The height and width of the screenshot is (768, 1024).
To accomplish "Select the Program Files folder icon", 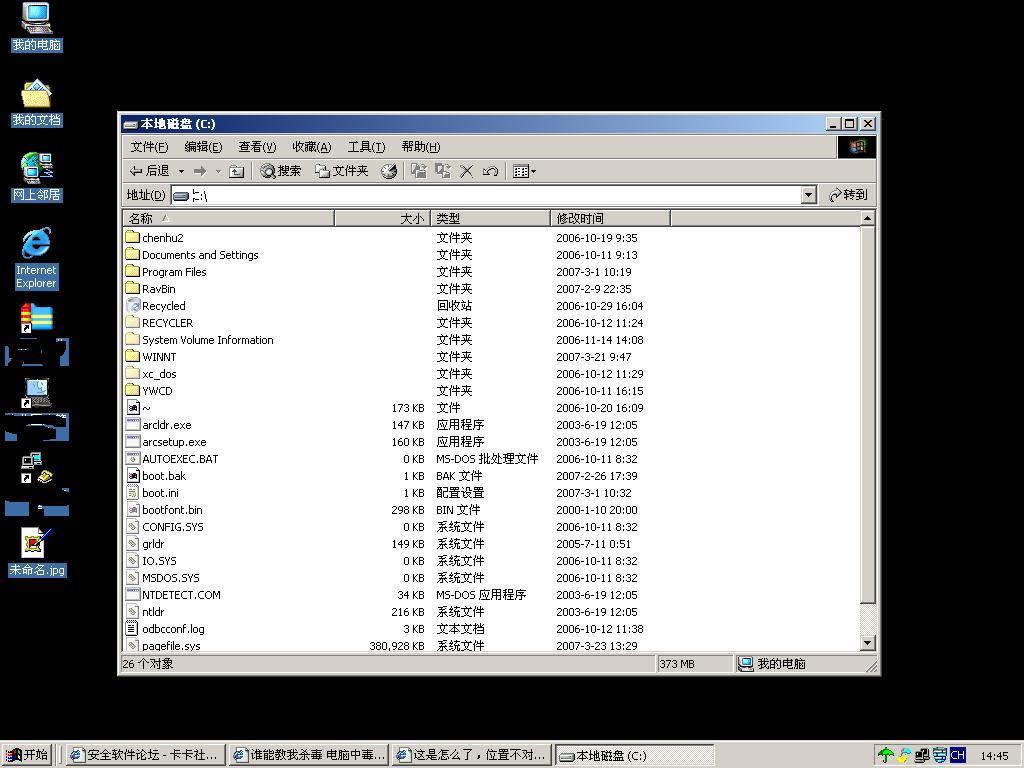I will click(x=133, y=271).
